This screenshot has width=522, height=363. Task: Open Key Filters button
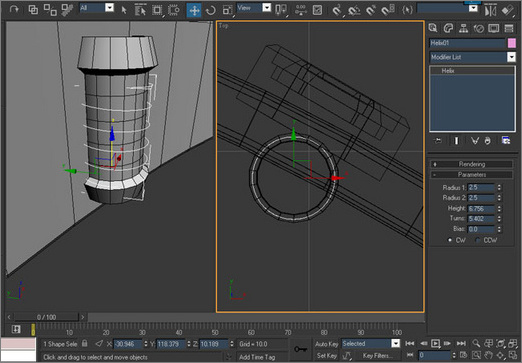377,356
